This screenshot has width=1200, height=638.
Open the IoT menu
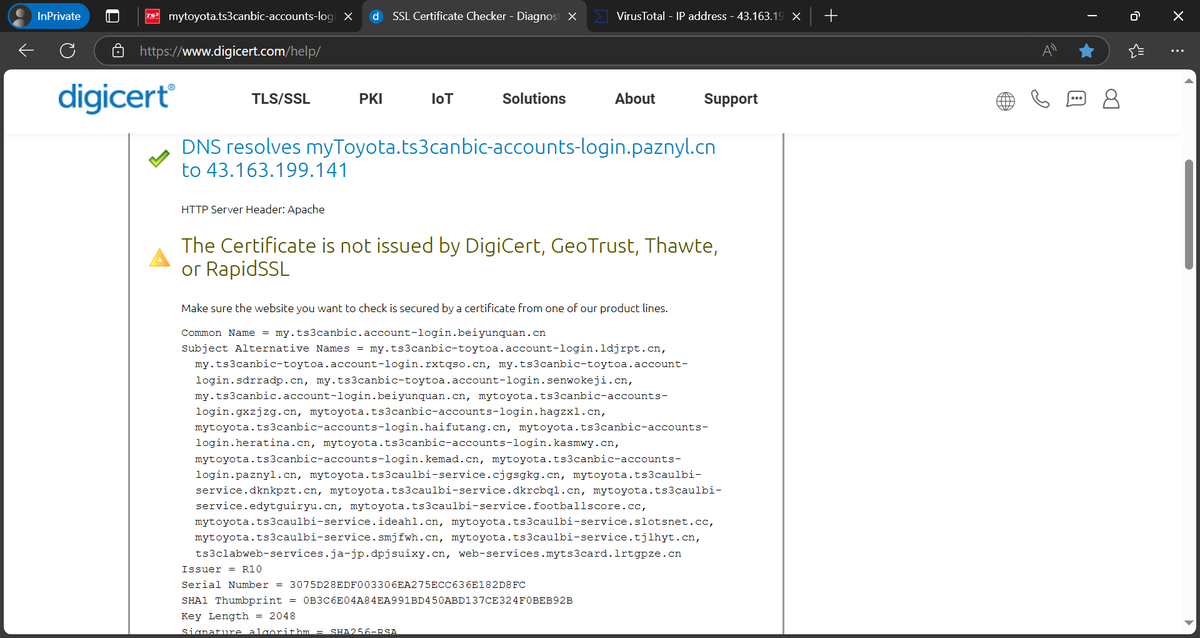442,99
